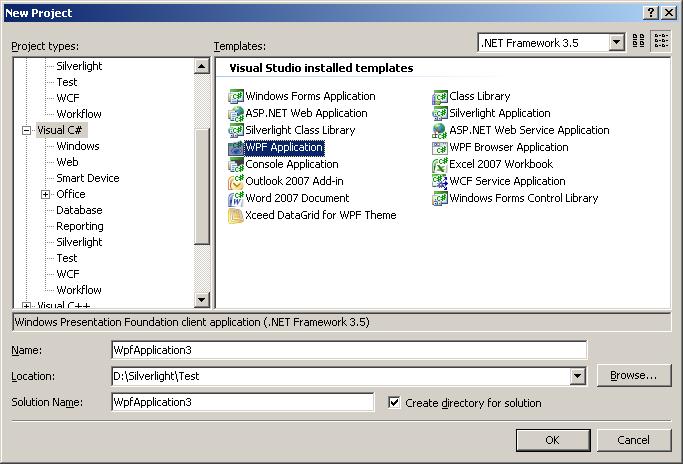Select the WPF Browser Application template icon
683x464 pixels.
tap(440, 147)
